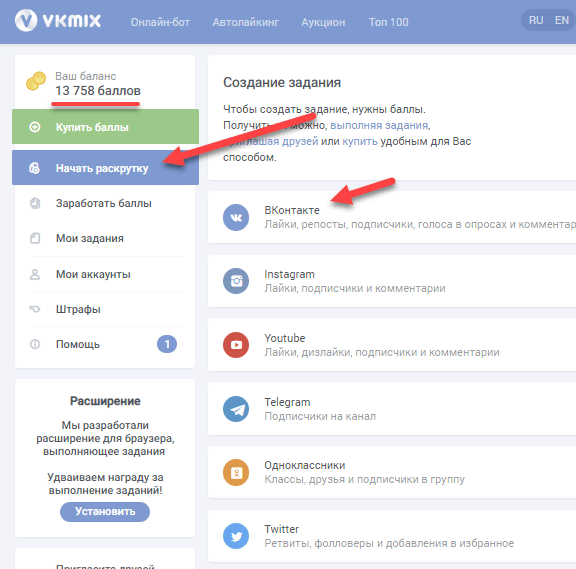Choose the Youtube task category
This screenshot has height=569, width=576.
coord(392,345)
